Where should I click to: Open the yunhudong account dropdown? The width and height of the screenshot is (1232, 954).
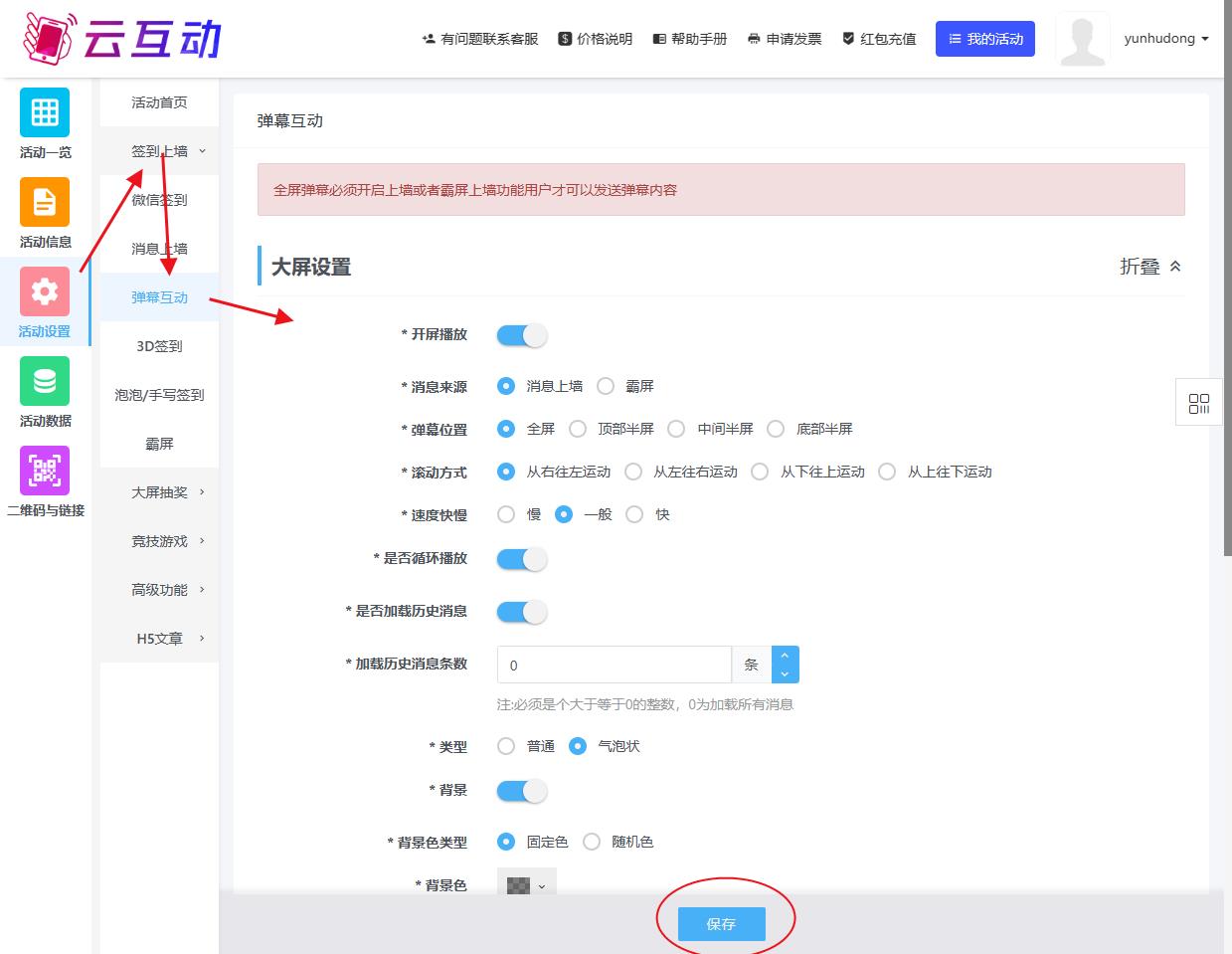coord(1165,39)
